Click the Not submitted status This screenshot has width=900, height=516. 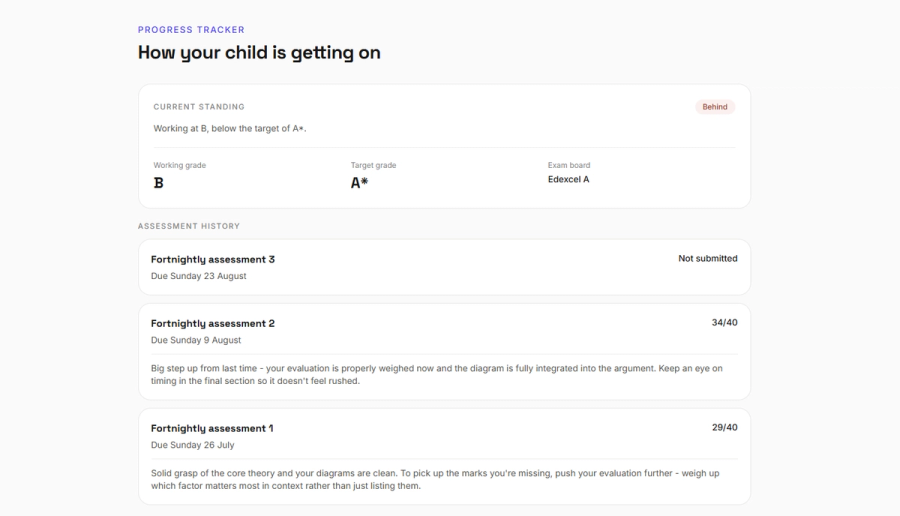708,259
